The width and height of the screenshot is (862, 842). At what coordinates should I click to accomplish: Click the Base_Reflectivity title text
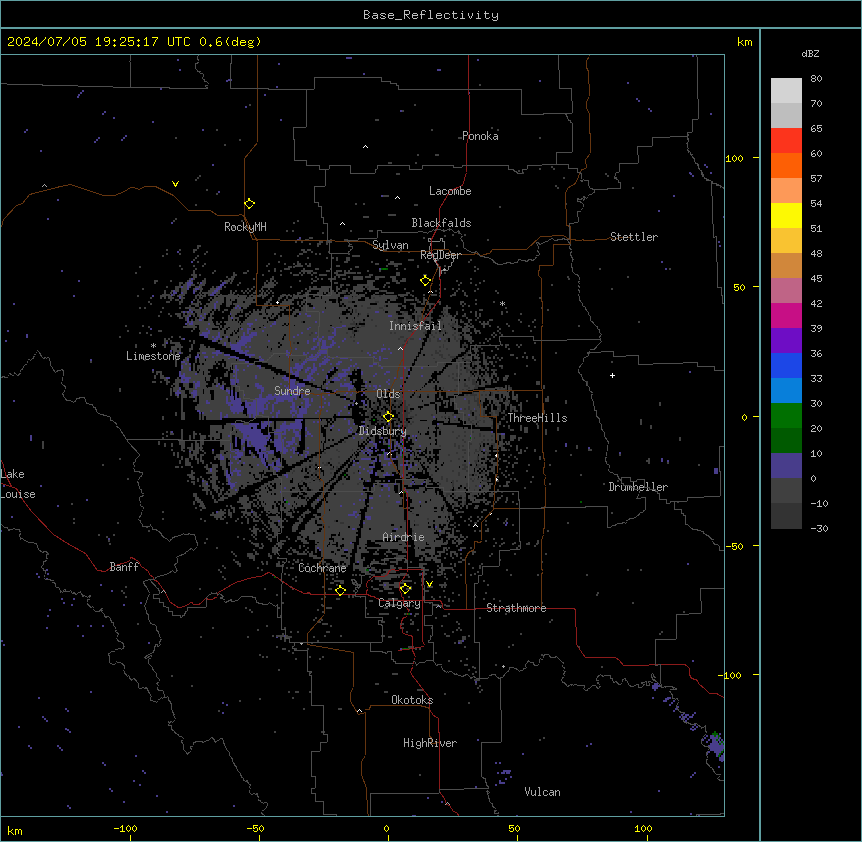[x=431, y=15]
